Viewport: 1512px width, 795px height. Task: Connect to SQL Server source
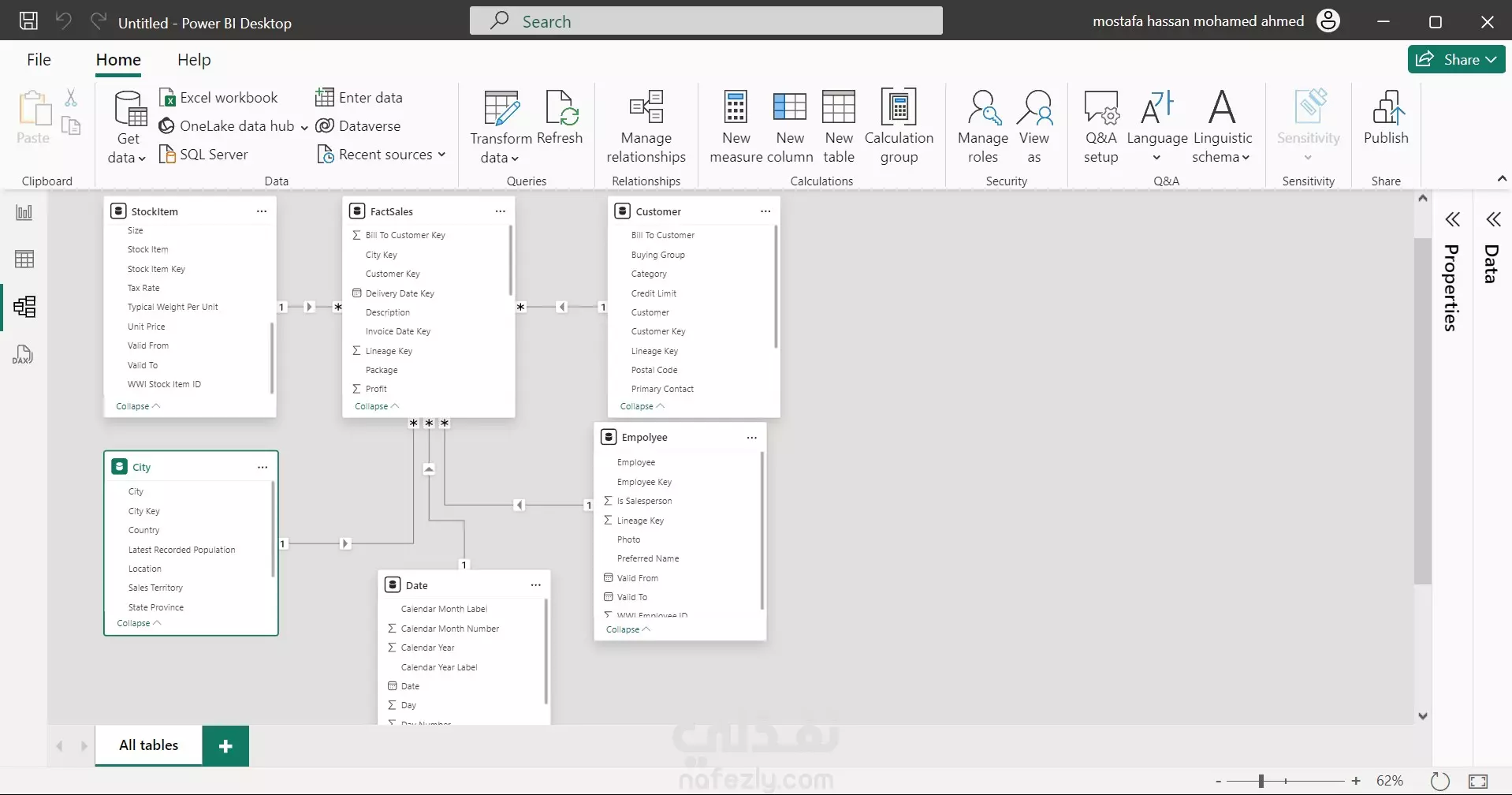[203, 155]
